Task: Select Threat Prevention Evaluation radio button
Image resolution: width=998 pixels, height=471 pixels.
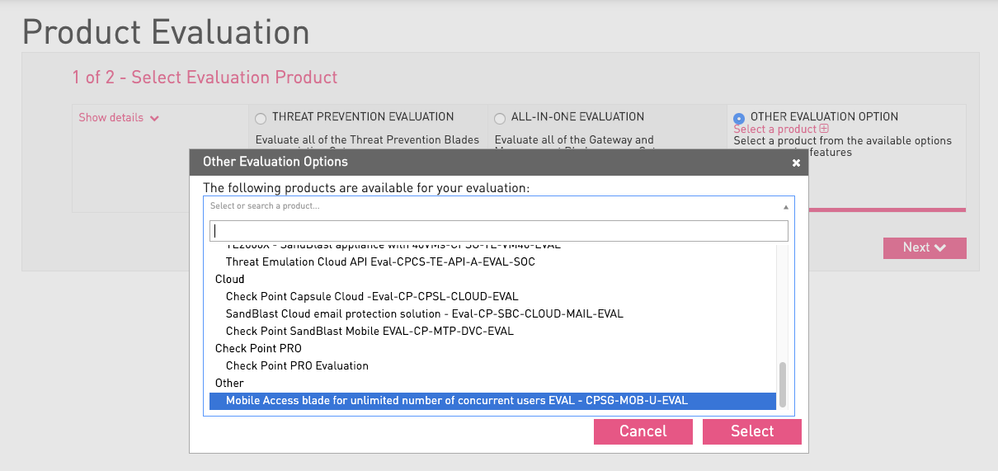Action: tap(260, 118)
